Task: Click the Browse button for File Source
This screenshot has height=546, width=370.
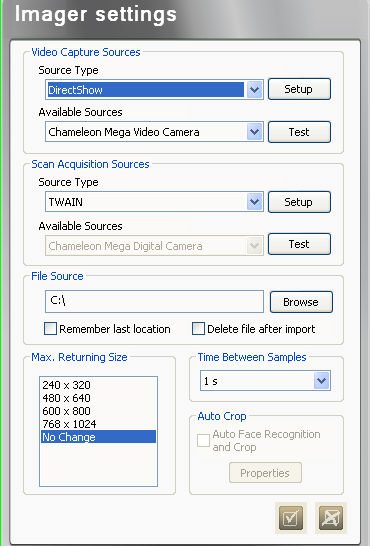Action: coord(301,302)
